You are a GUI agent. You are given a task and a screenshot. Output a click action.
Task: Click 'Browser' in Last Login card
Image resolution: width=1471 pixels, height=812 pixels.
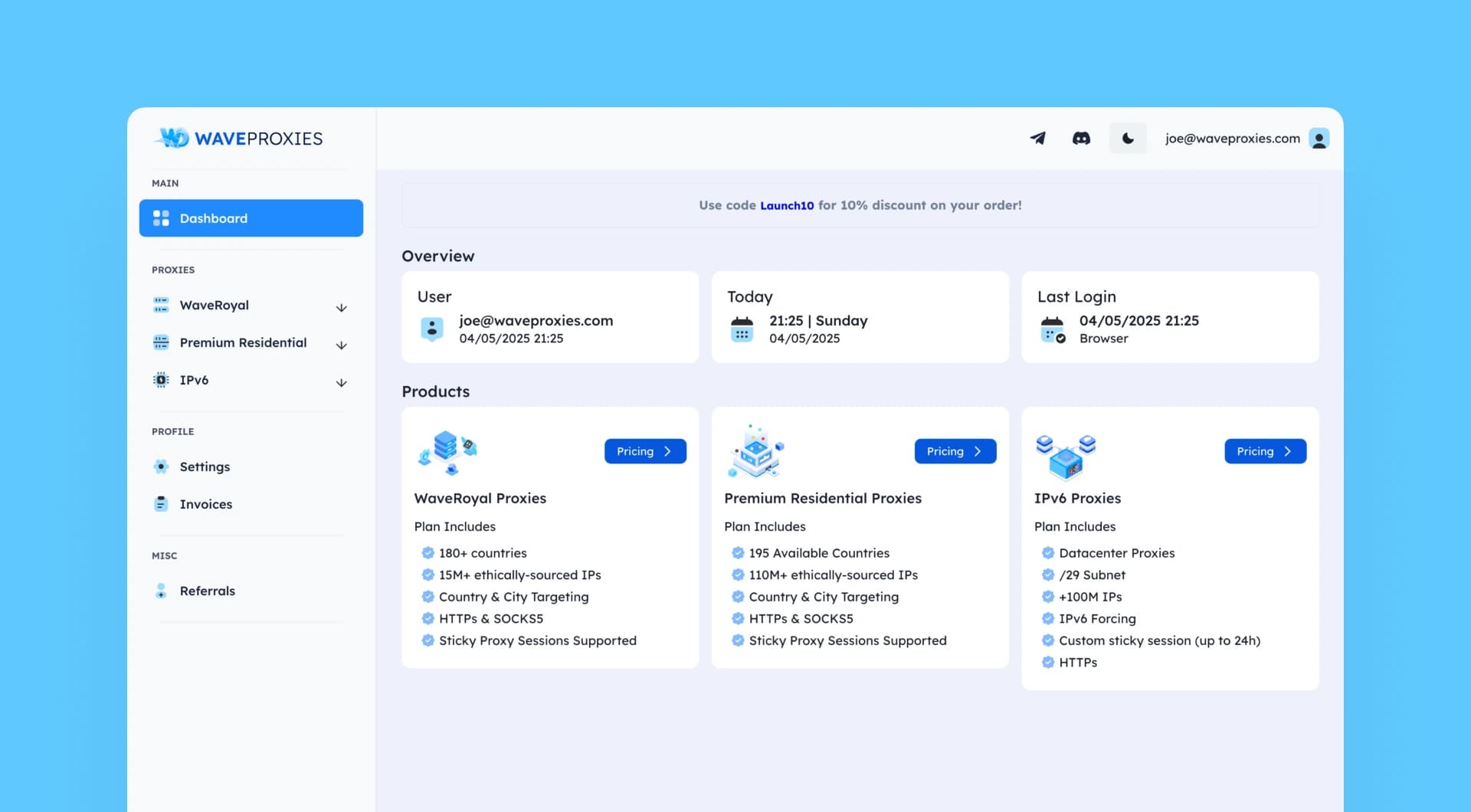(1103, 339)
